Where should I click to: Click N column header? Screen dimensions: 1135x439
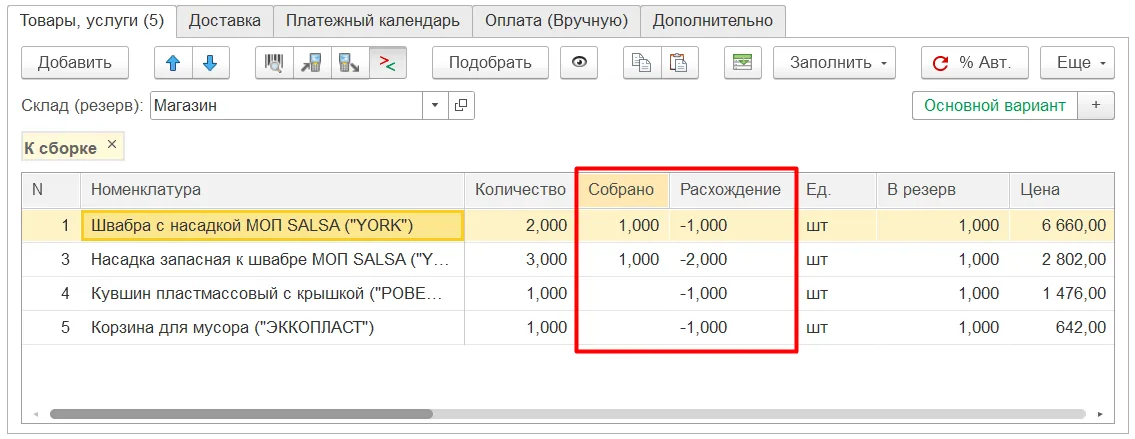click(51, 190)
